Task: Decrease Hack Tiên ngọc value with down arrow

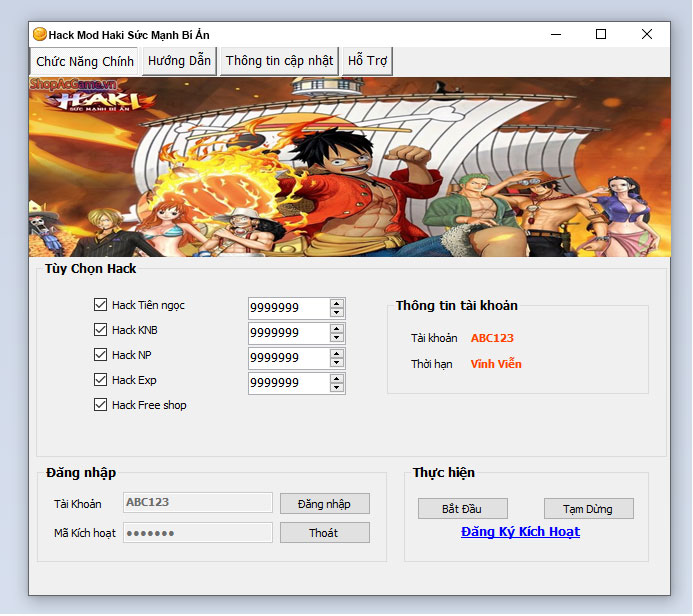Action: (337, 312)
